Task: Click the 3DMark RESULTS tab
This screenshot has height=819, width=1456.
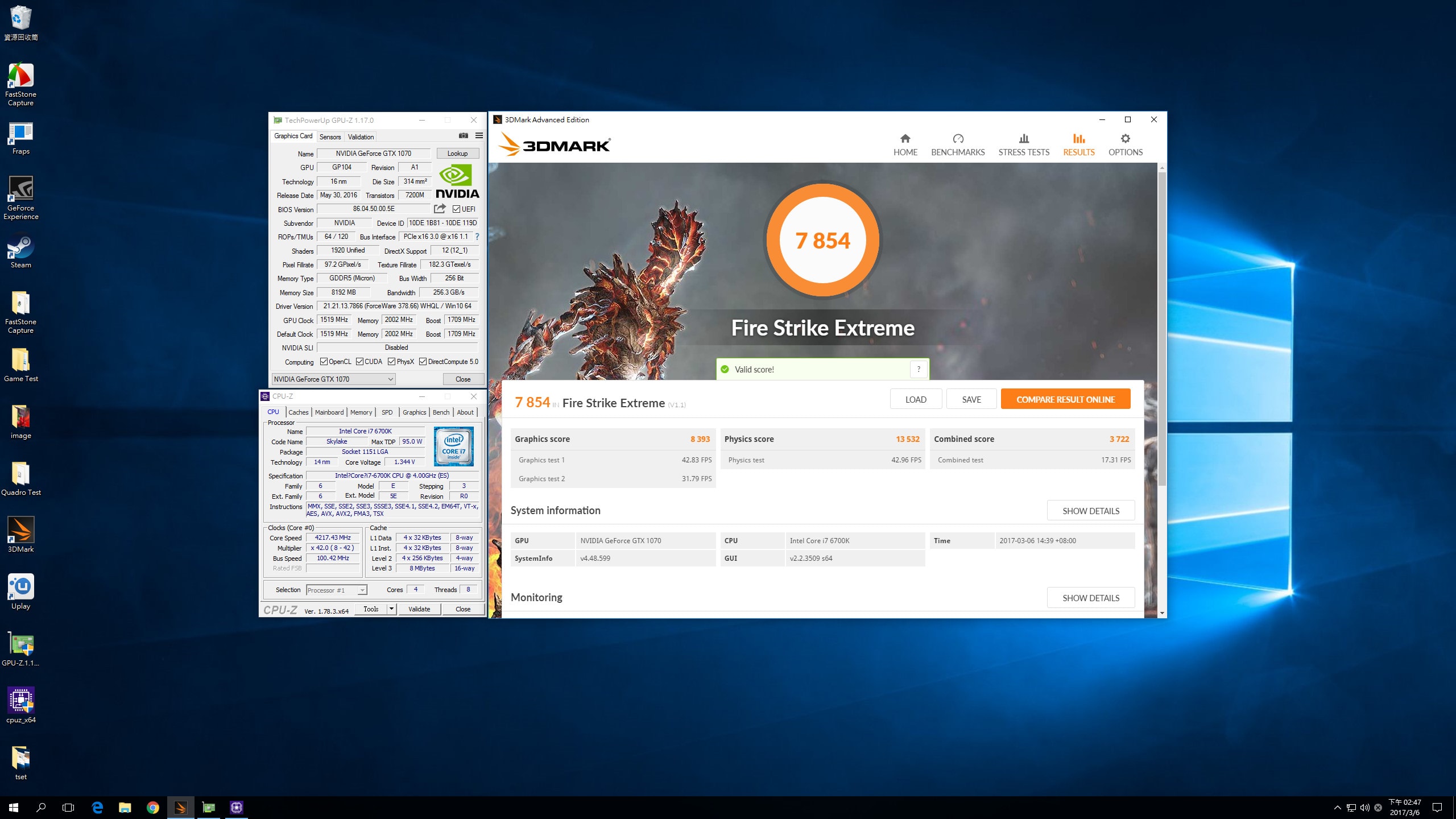Action: (1078, 145)
